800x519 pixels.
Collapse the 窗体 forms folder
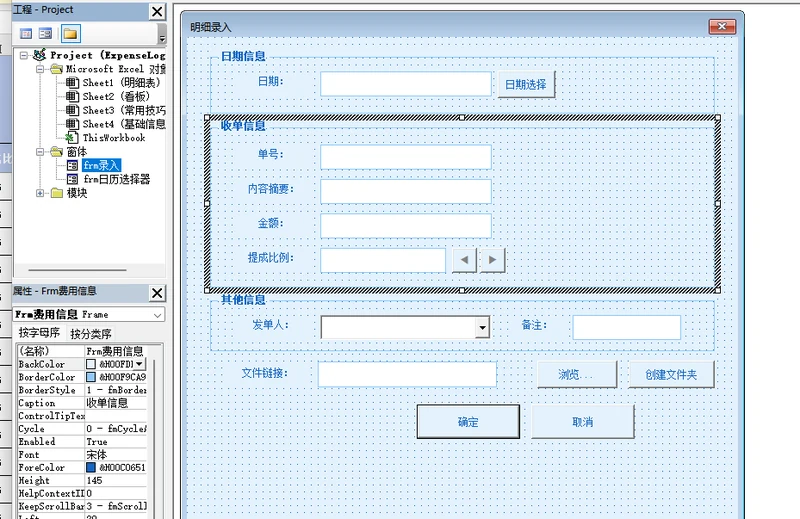coord(40,152)
